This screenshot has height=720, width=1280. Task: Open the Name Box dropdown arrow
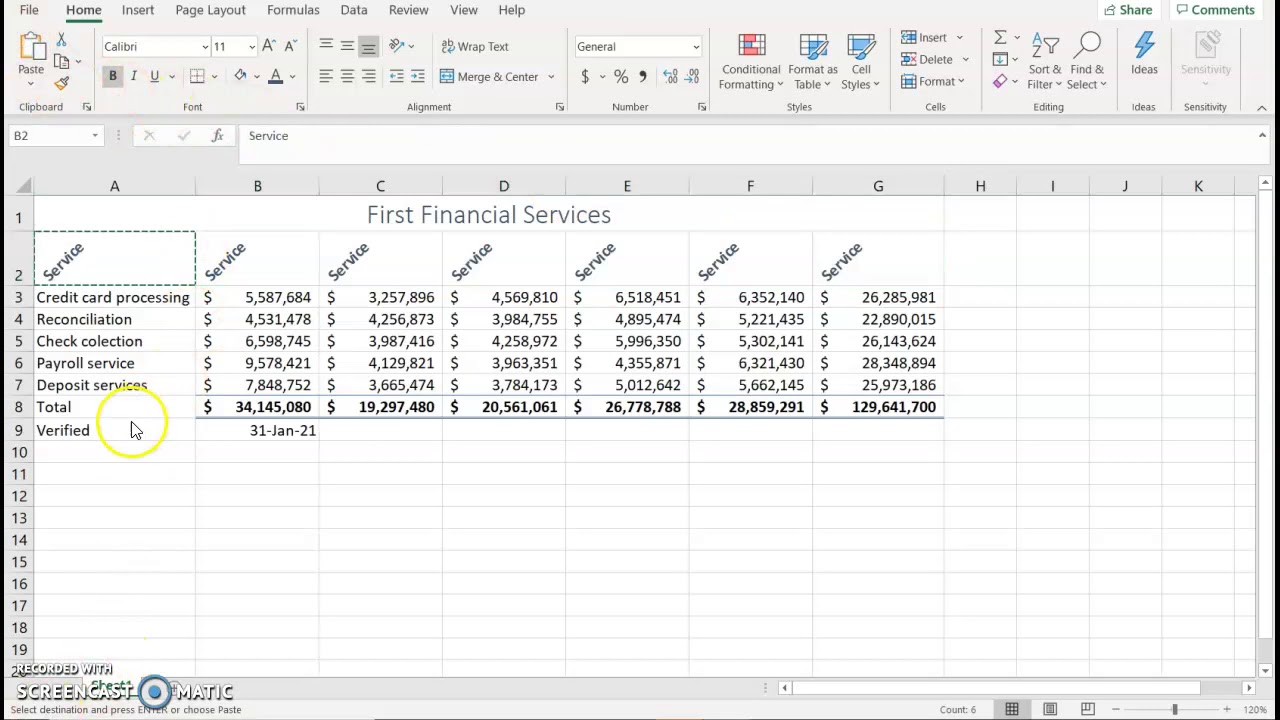point(95,136)
